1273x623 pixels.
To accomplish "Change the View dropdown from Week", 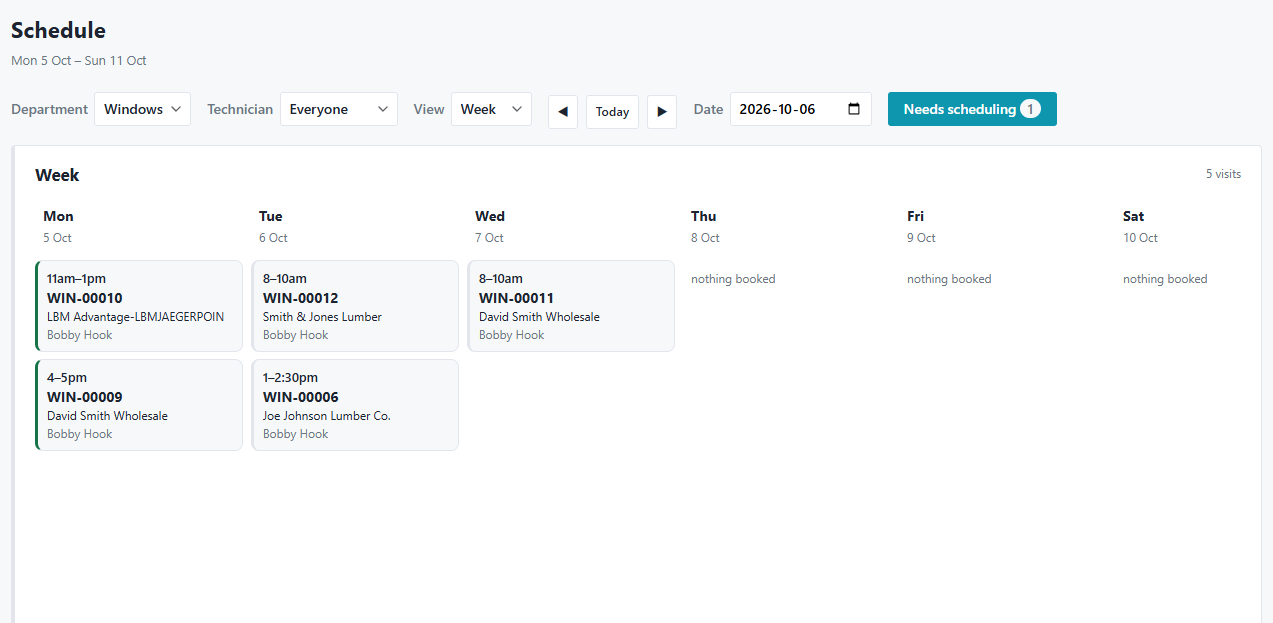I will 491,109.
